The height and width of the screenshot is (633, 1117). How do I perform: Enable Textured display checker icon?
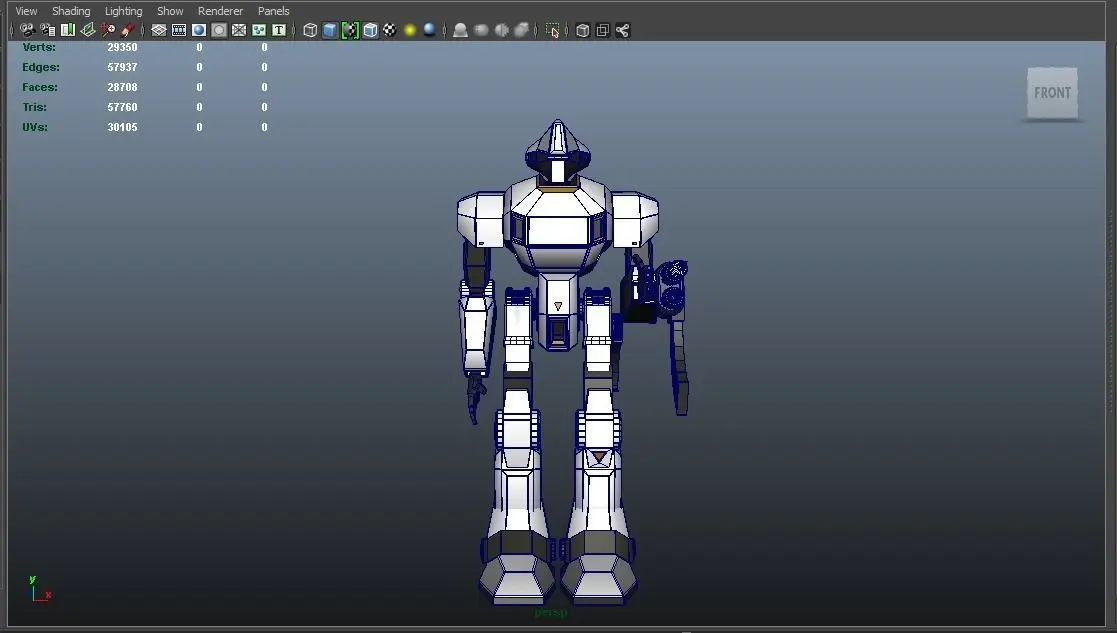coord(390,30)
